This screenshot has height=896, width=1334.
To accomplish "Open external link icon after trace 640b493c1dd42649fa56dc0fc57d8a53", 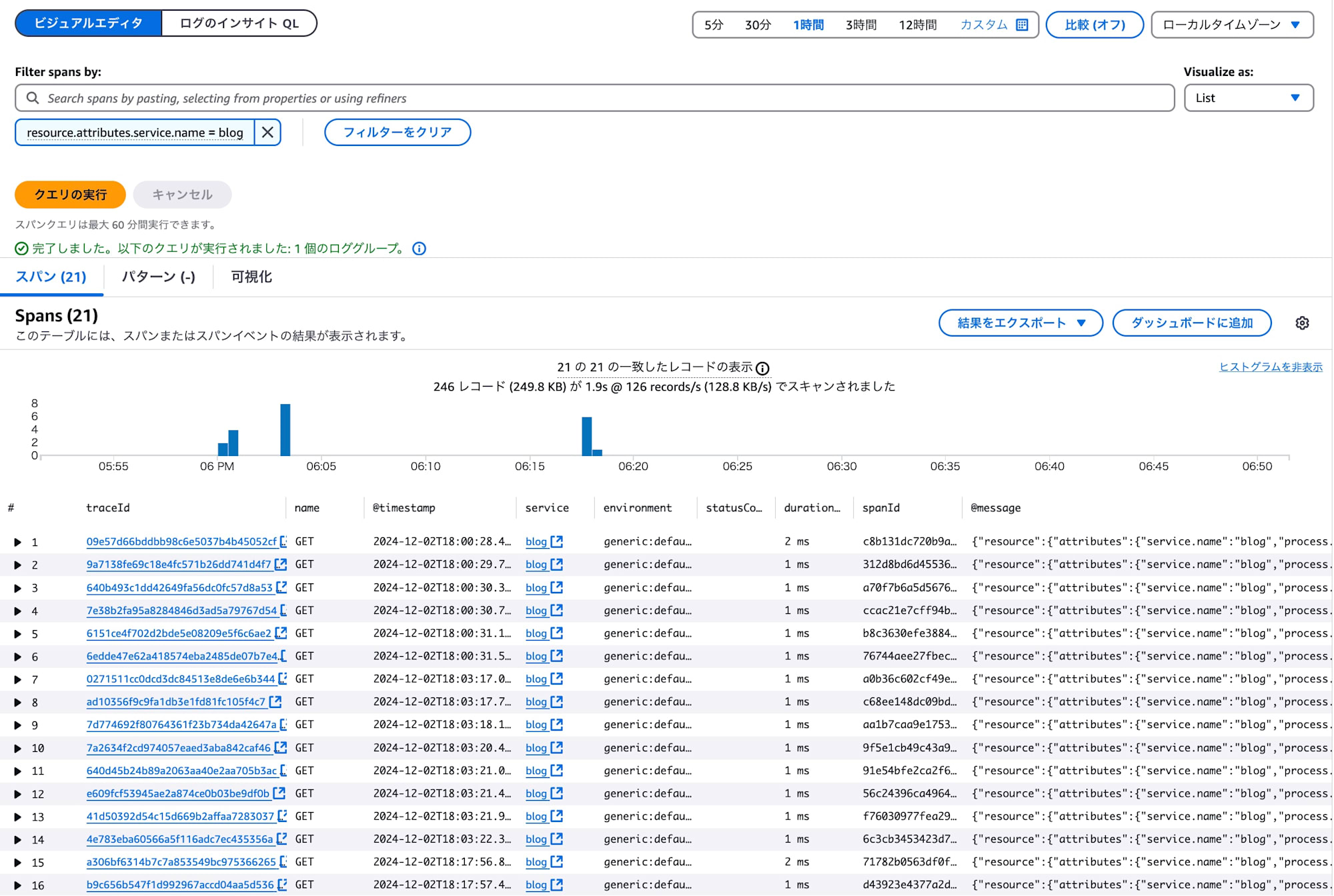I will click(281, 587).
